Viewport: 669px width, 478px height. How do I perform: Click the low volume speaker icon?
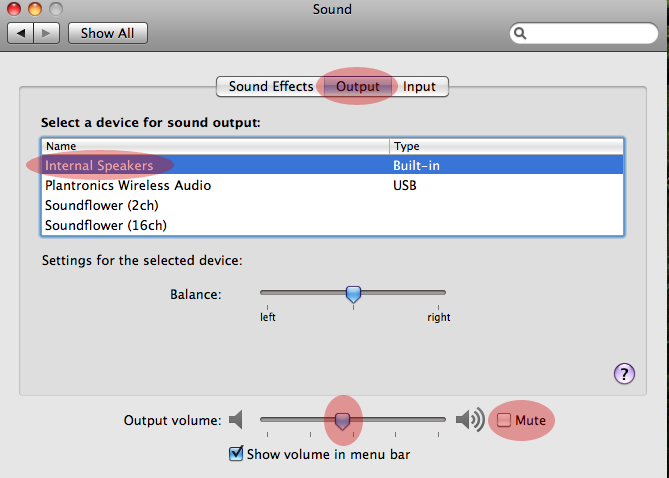click(236, 420)
